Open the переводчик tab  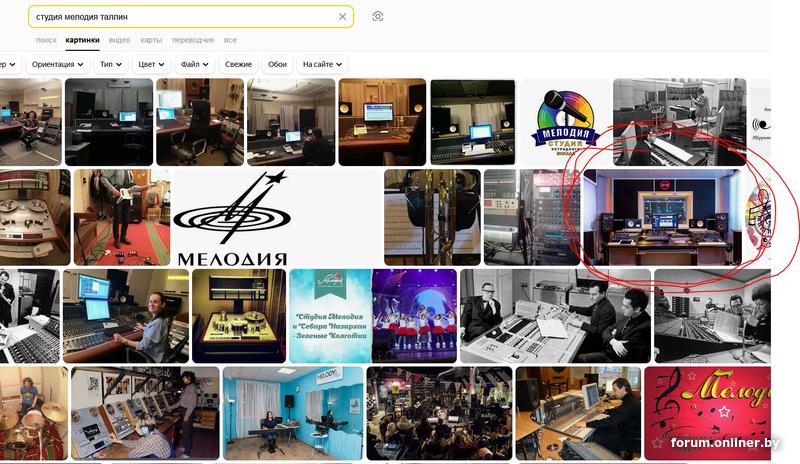click(193, 40)
